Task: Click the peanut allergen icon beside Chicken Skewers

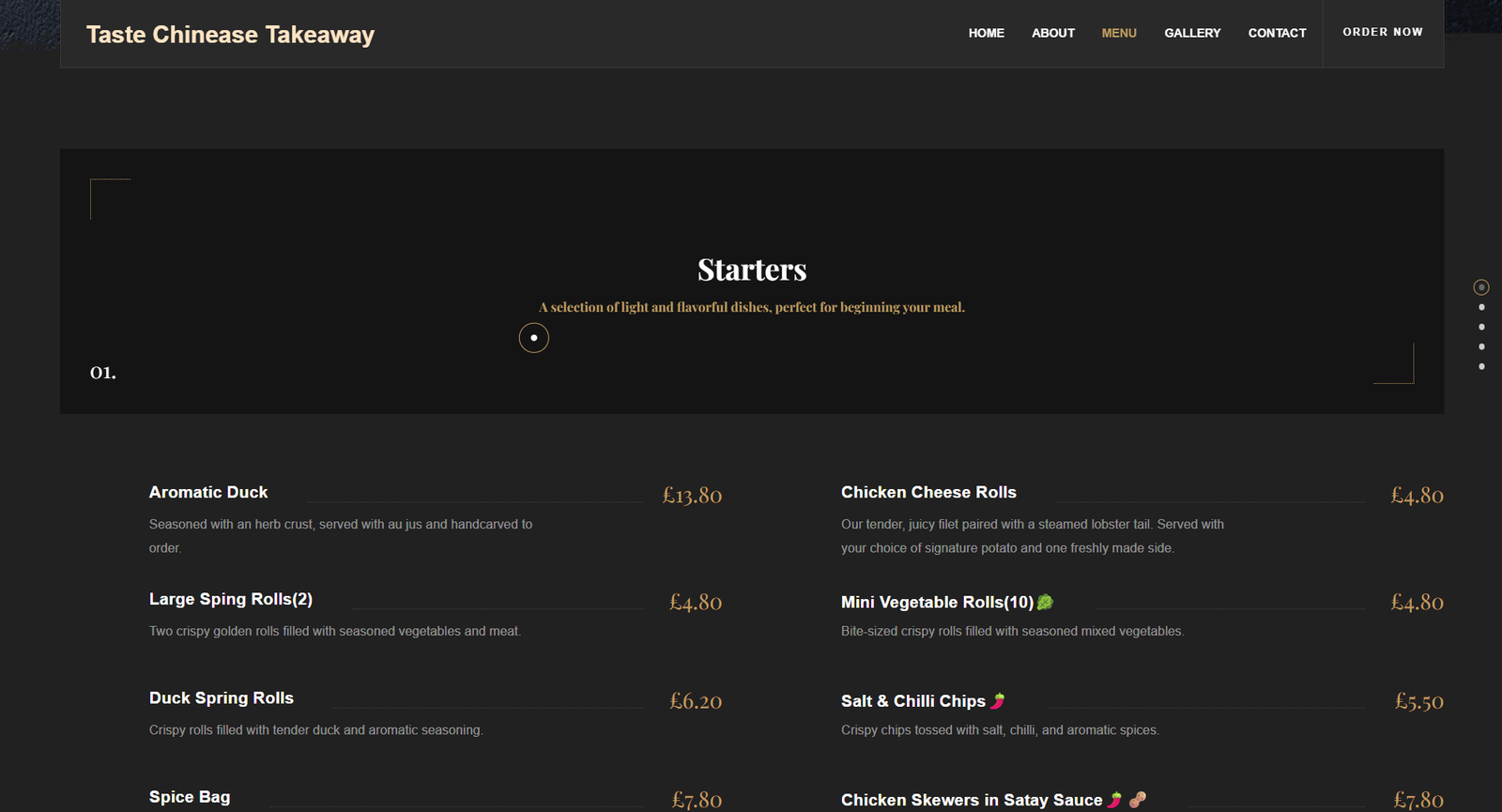Action: (x=1138, y=800)
